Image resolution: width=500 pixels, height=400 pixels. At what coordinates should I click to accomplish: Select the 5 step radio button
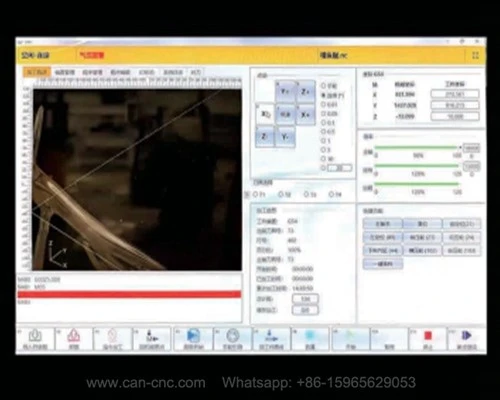click(x=323, y=150)
